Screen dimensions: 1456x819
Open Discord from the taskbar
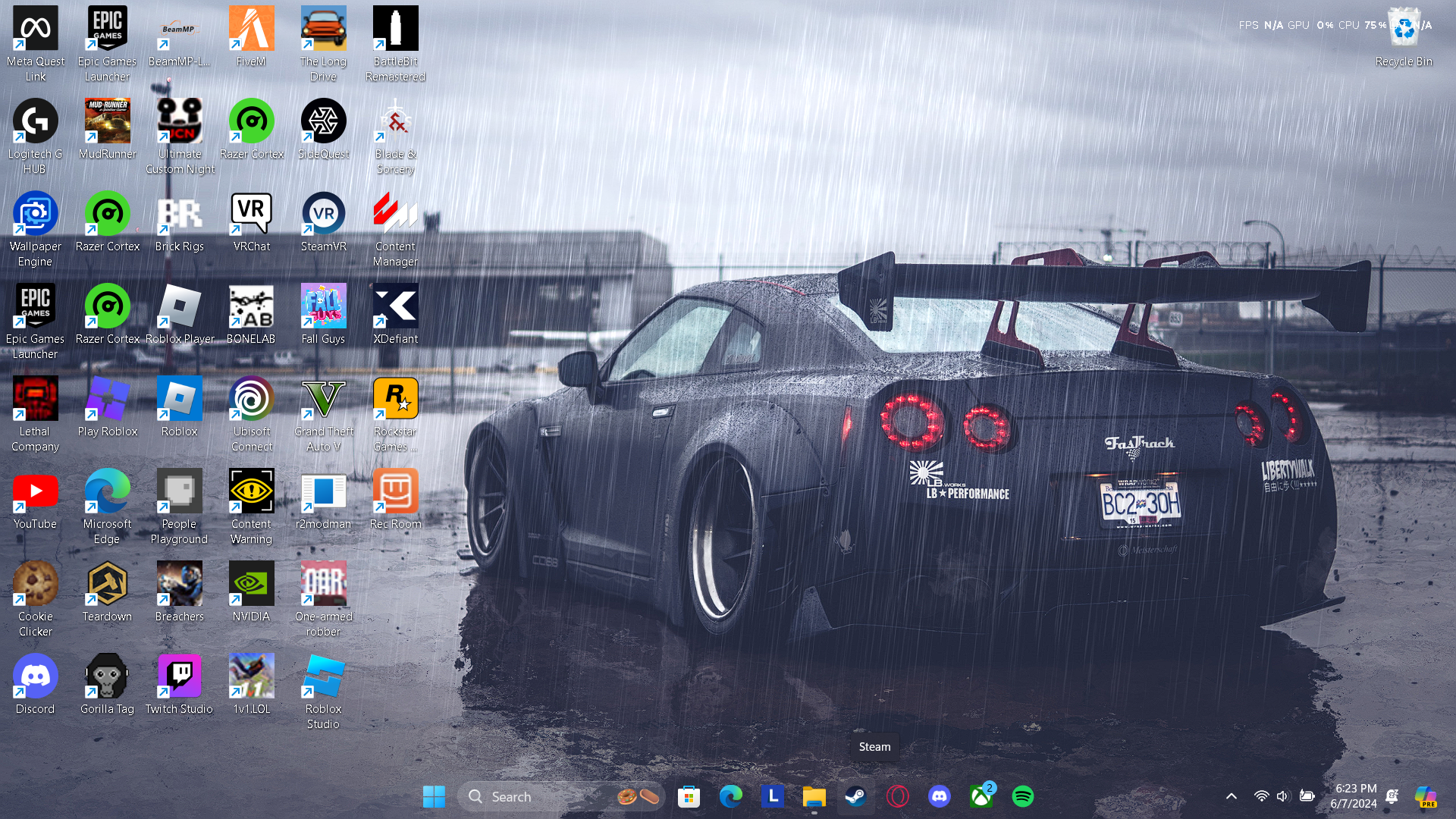pyautogui.click(x=940, y=796)
